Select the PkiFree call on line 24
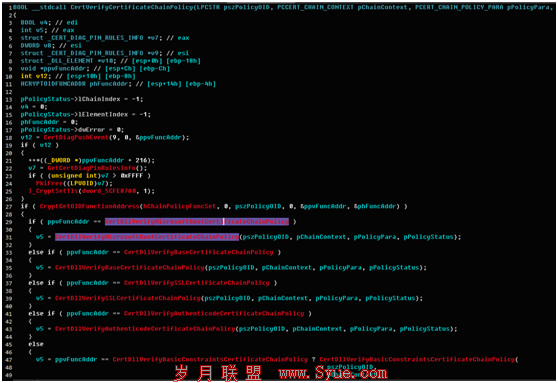 [49, 183]
